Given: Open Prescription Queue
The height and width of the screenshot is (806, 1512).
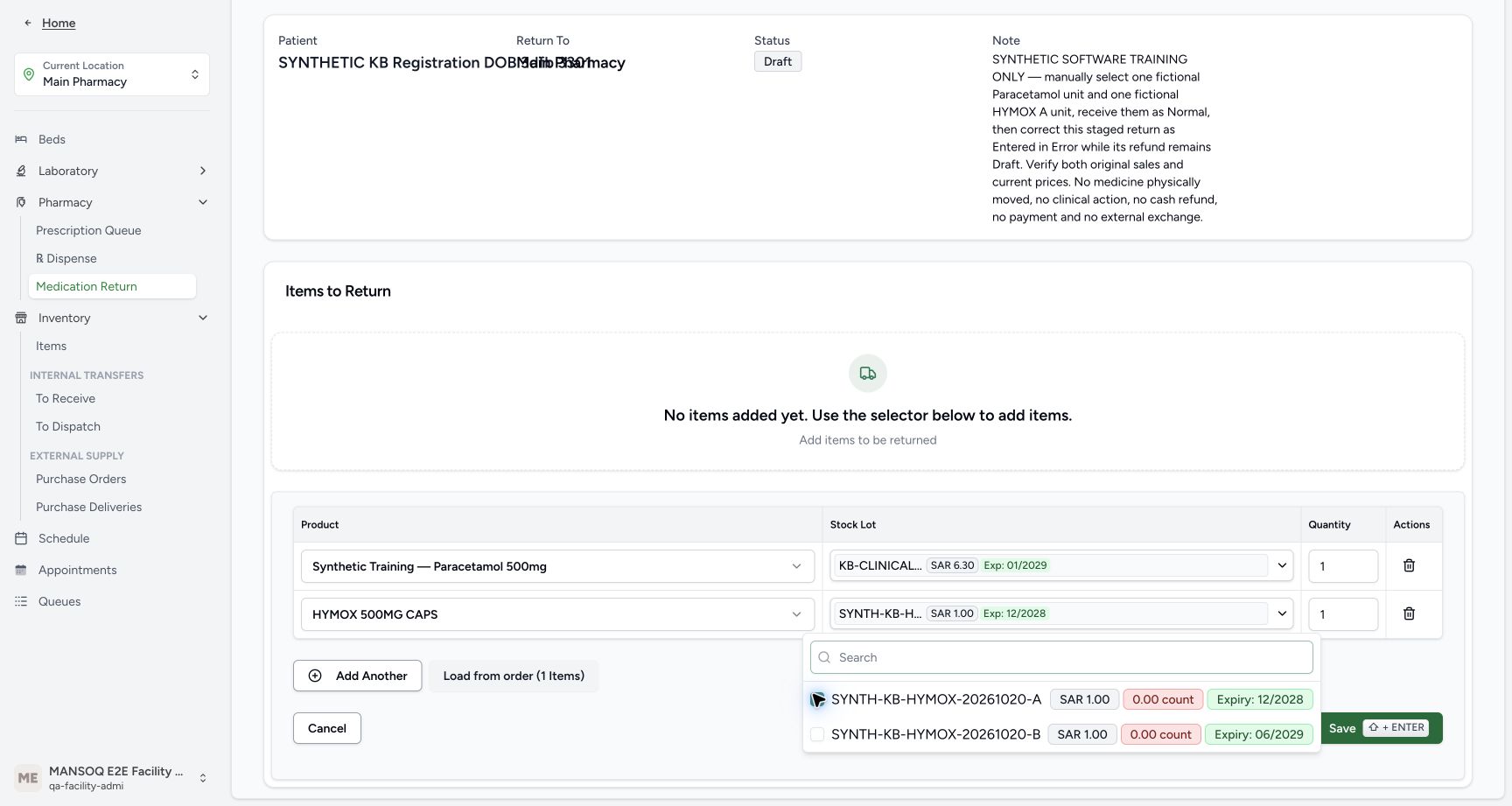Looking at the screenshot, I should tap(88, 230).
